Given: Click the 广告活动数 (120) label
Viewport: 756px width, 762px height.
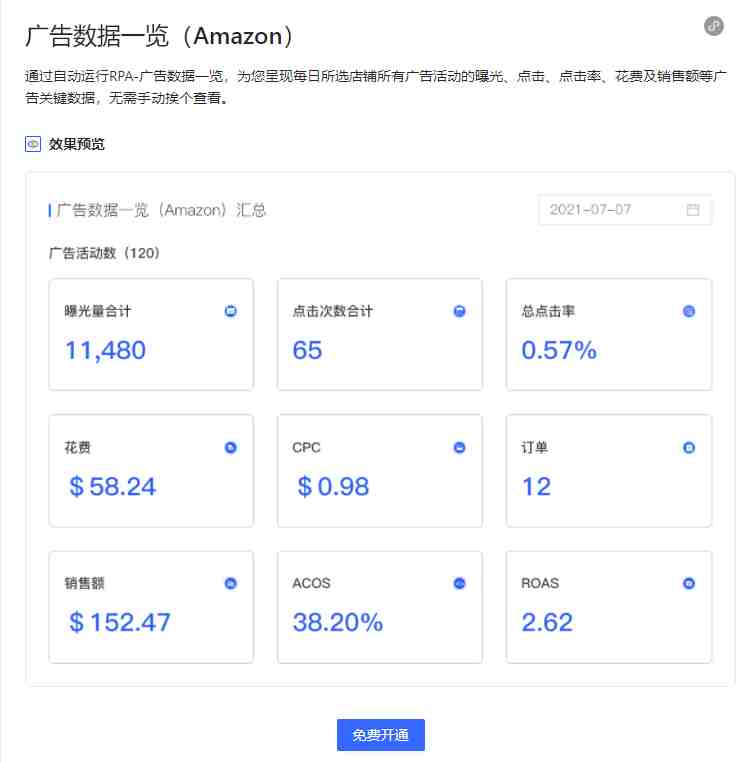Looking at the screenshot, I should pos(104,253).
